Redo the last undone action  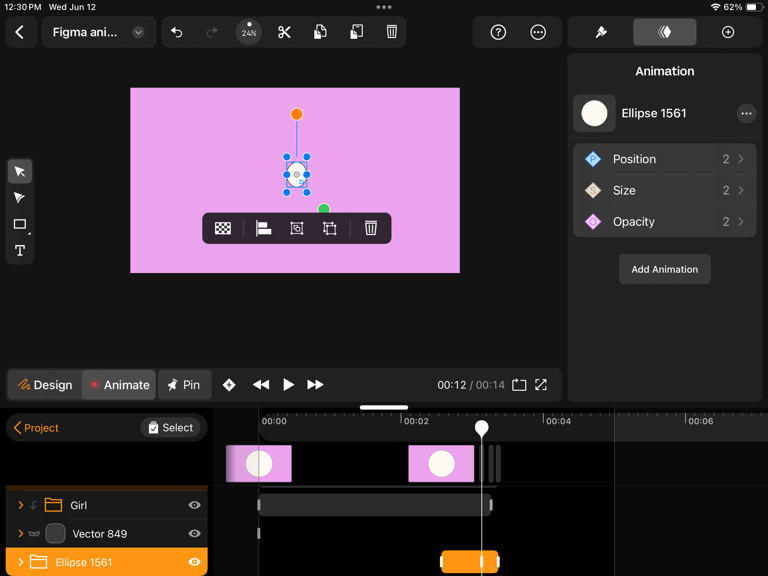(x=212, y=32)
